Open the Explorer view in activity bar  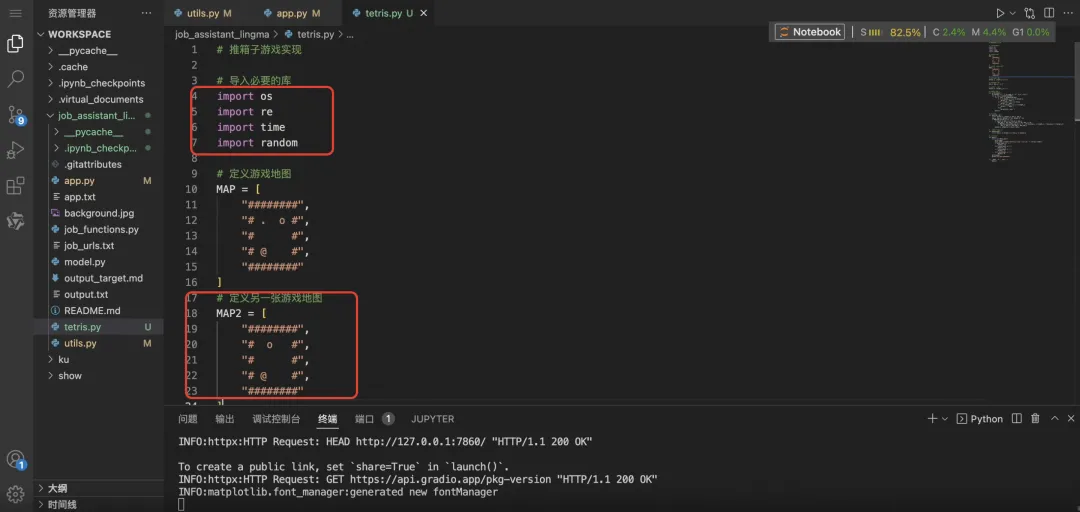(x=15, y=44)
